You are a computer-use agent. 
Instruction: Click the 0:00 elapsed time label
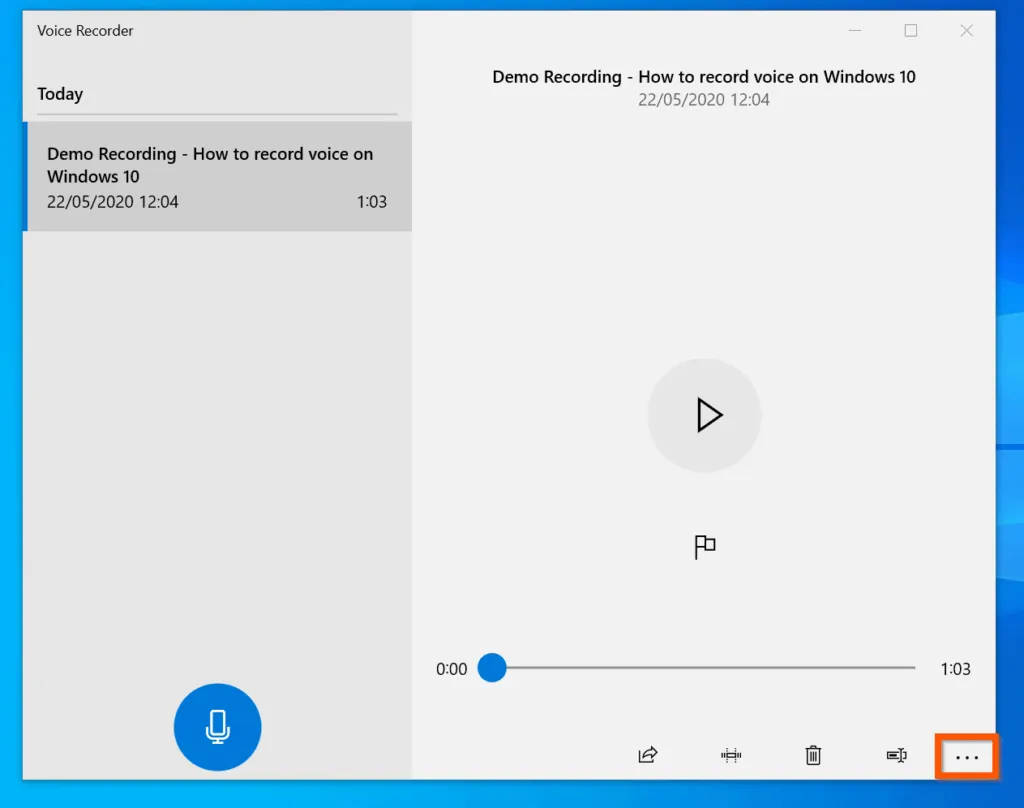[452, 669]
